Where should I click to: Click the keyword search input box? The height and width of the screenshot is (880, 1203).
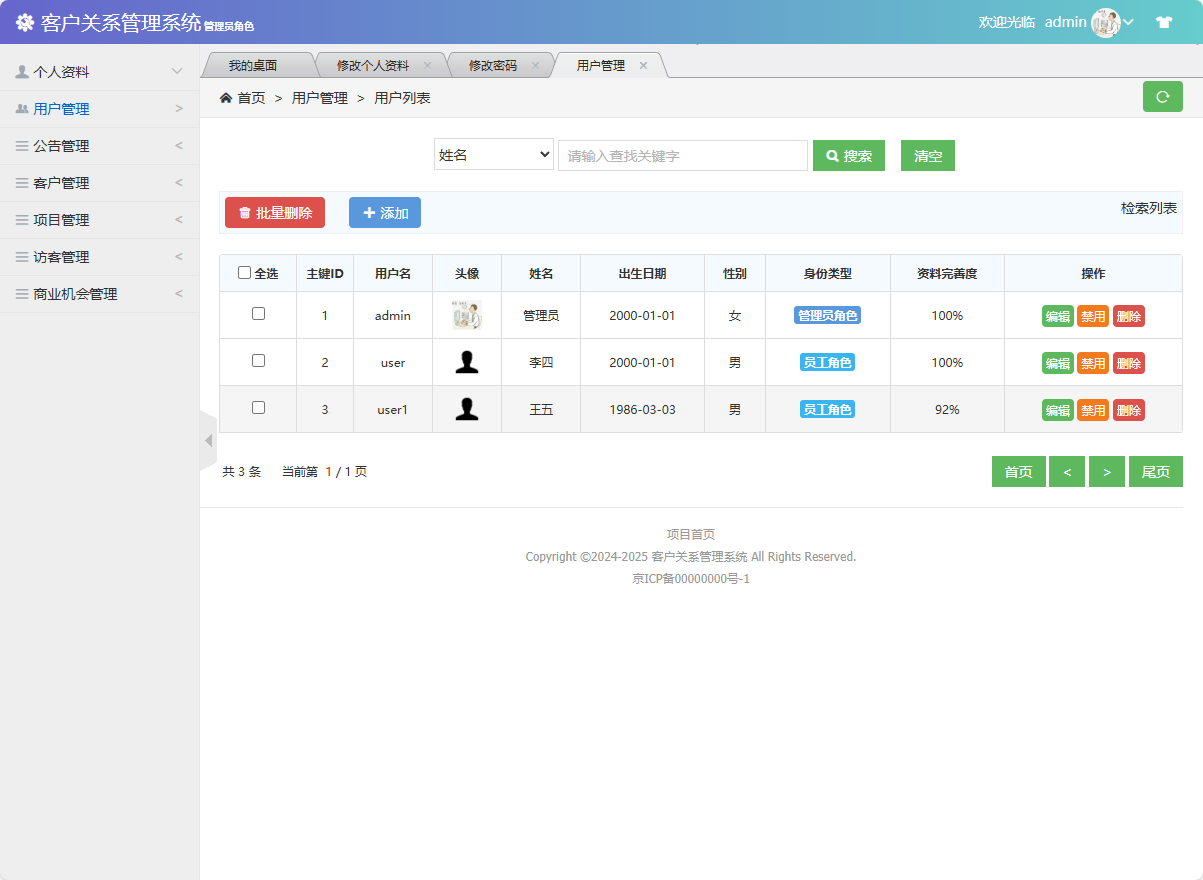(682, 154)
